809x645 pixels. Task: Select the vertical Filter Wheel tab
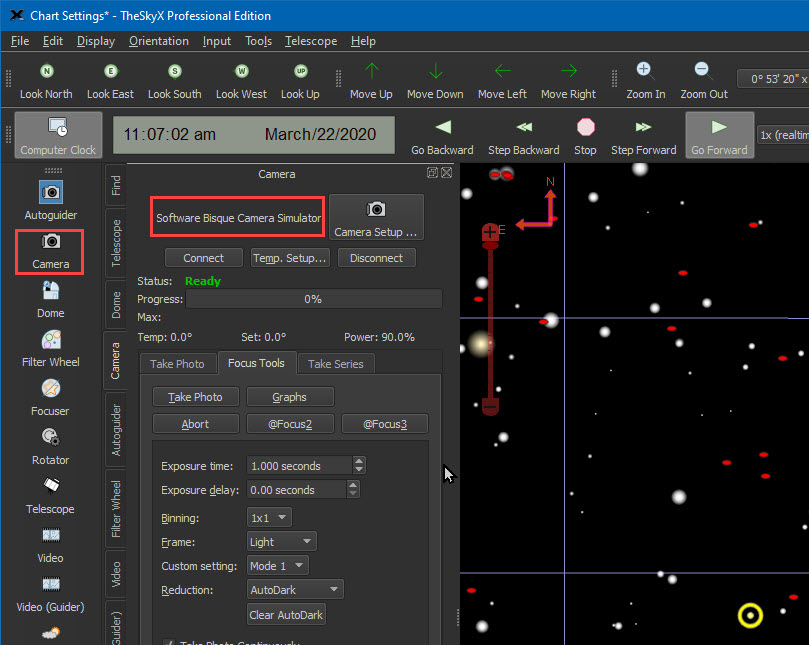116,509
